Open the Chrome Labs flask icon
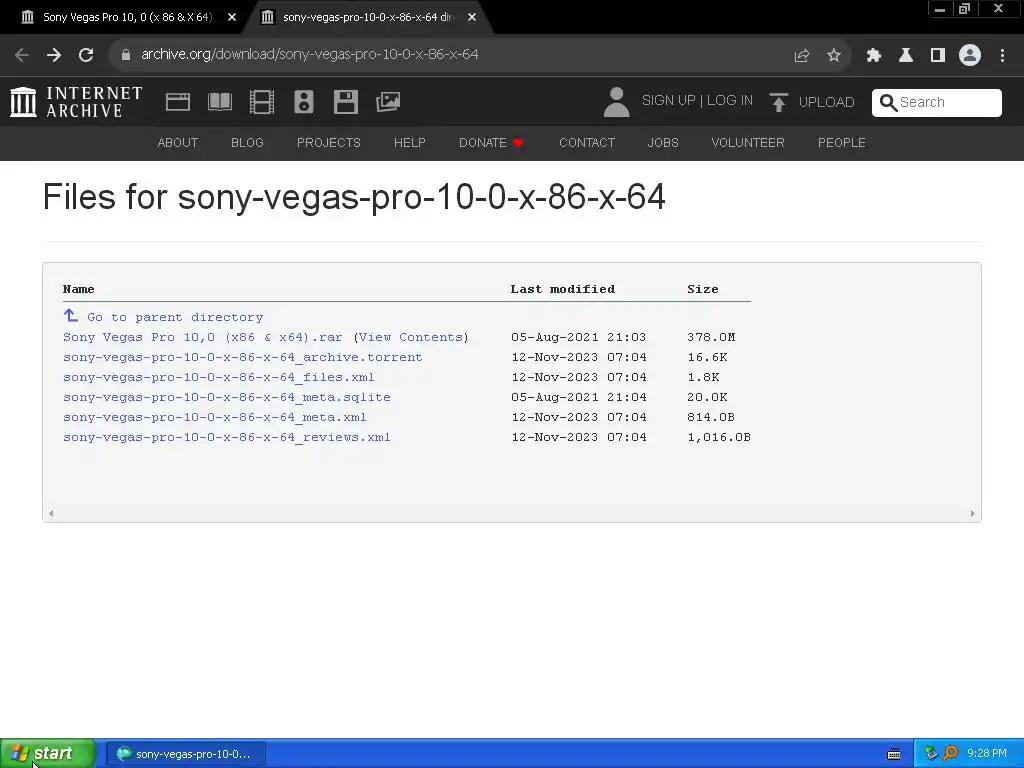Image resolution: width=1024 pixels, height=768 pixels. (x=905, y=55)
